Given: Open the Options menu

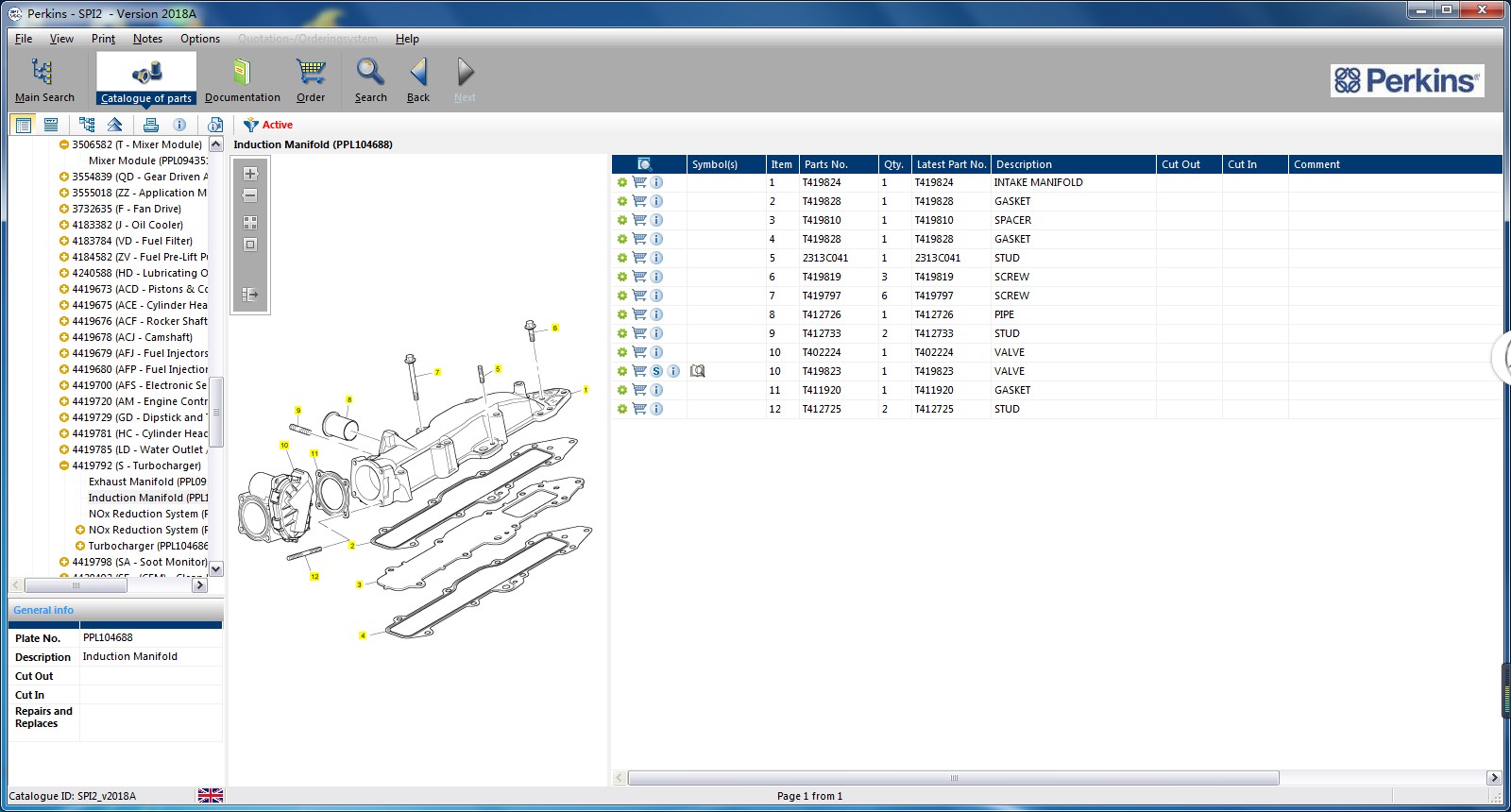Looking at the screenshot, I should tap(200, 39).
